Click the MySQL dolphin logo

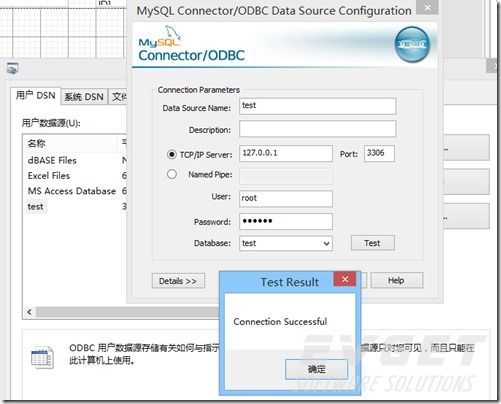pos(160,36)
